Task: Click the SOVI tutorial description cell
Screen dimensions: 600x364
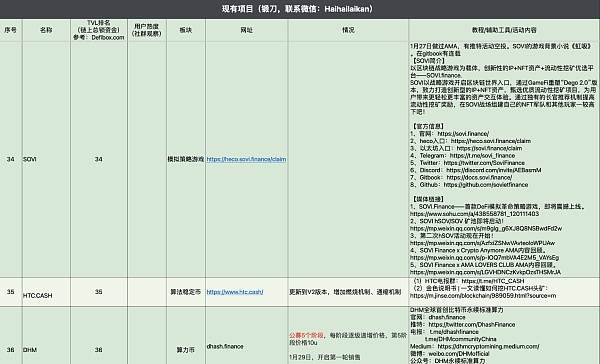Action: tap(504, 159)
